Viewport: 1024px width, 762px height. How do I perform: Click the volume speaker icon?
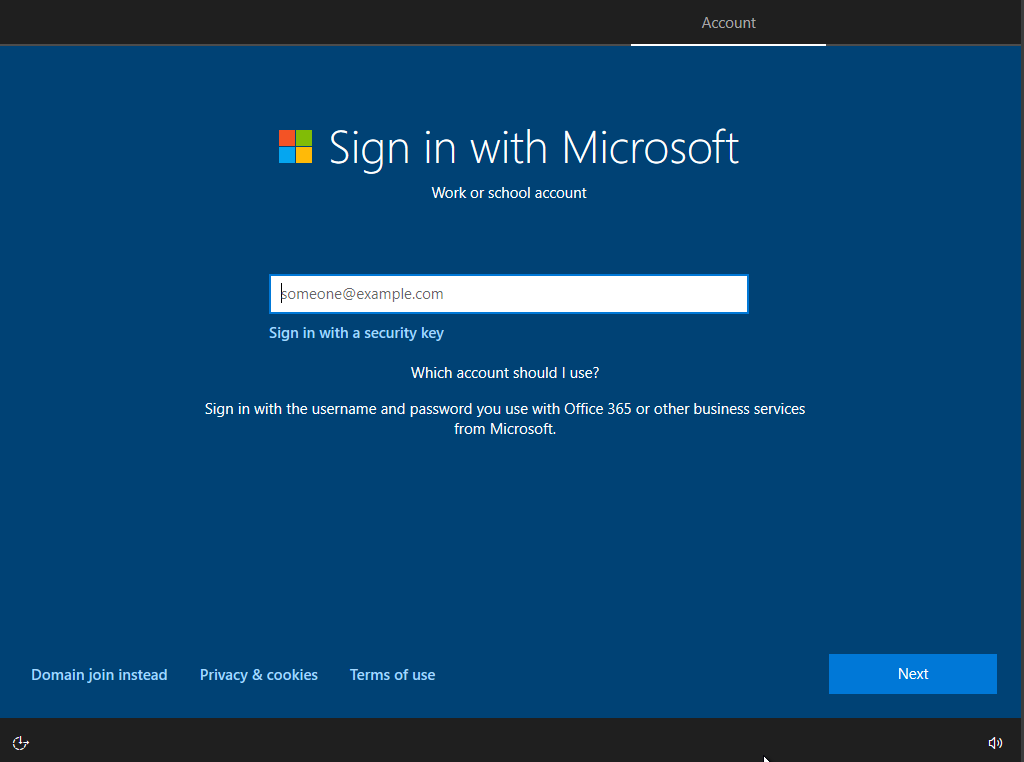(x=995, y=742)
